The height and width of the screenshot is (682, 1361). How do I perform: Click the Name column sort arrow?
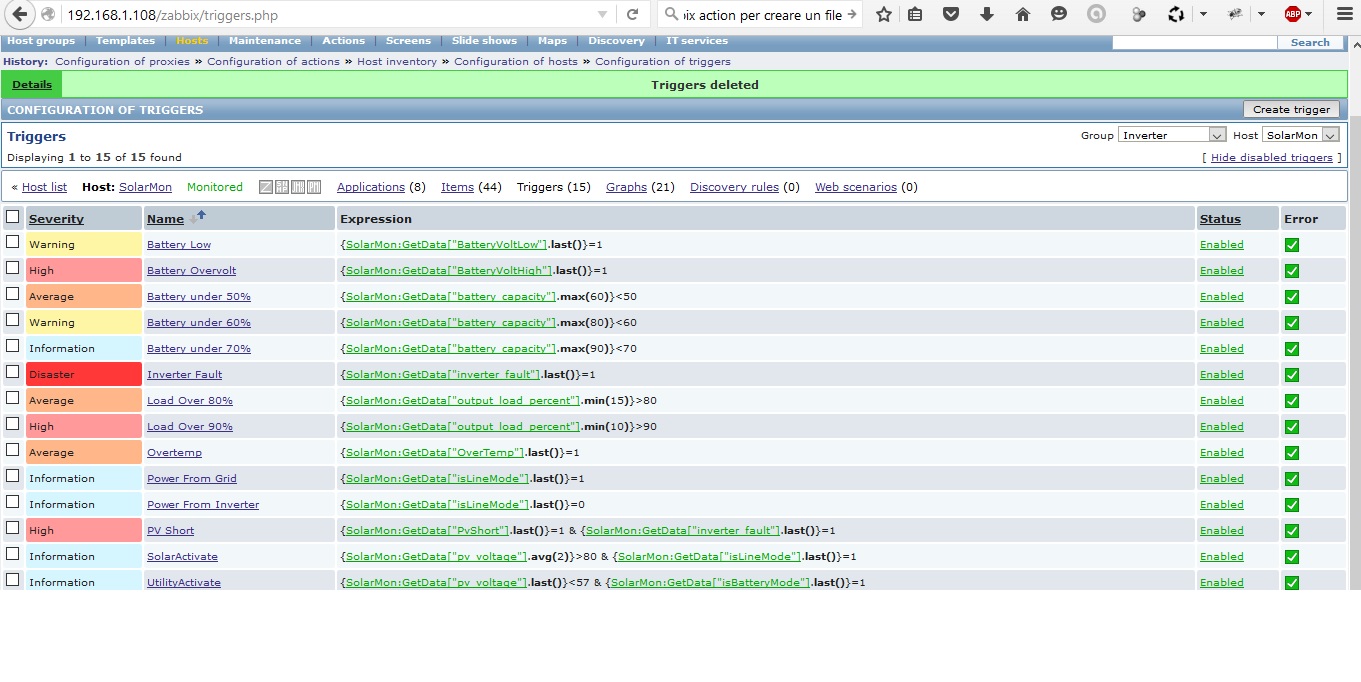pyautogui.click(x=198, y=216)
